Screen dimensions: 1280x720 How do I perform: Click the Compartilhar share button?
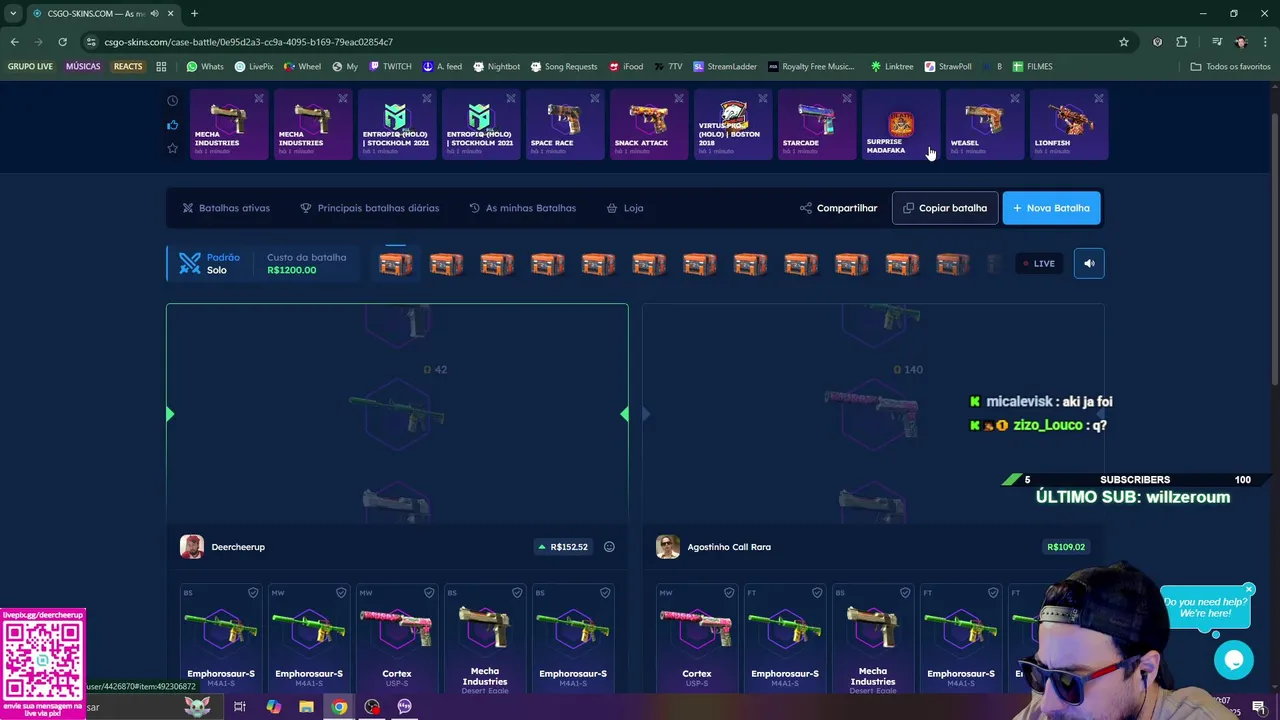(x=838, y=208)
